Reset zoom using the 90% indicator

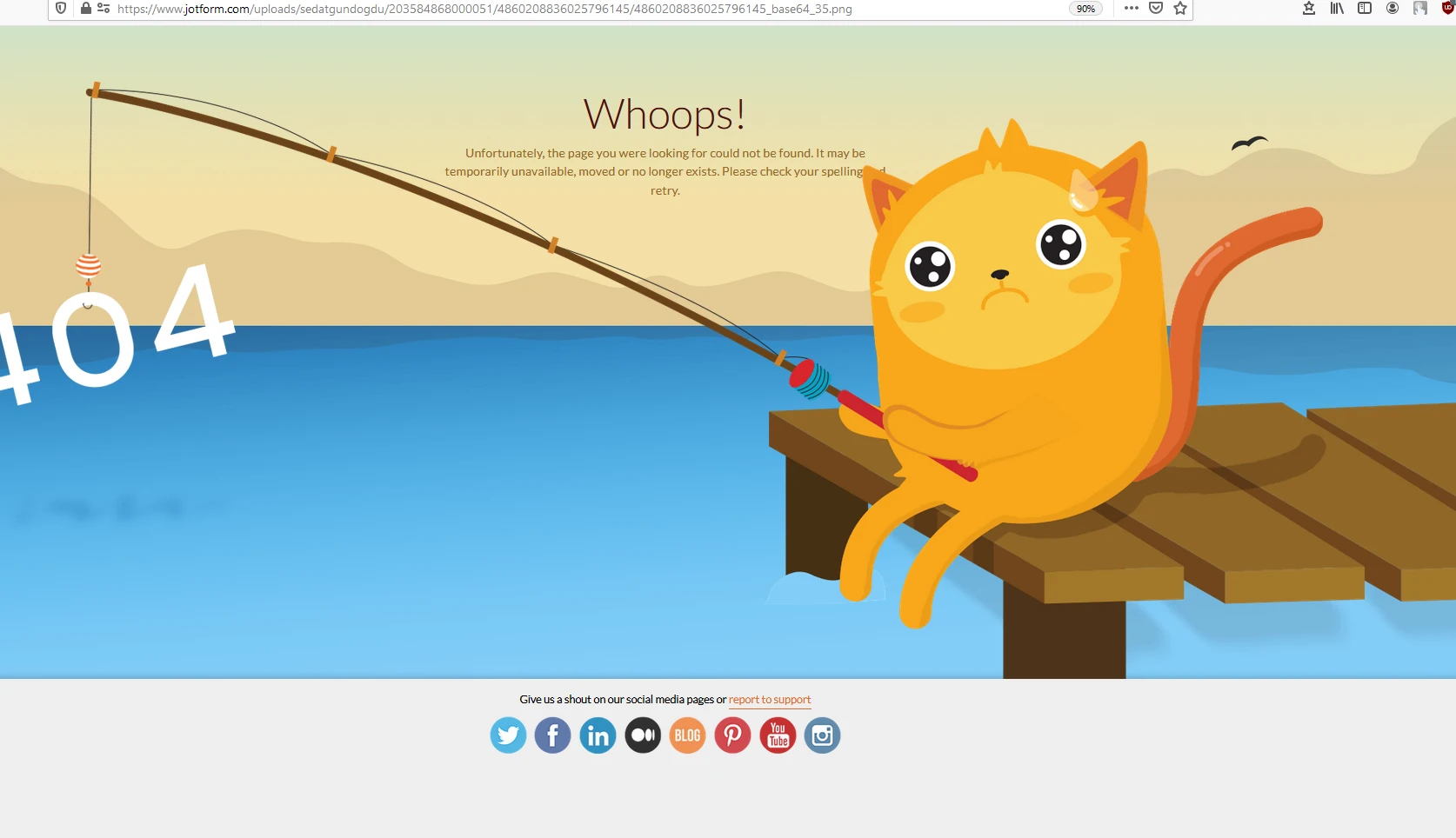tap(1085, 9)
